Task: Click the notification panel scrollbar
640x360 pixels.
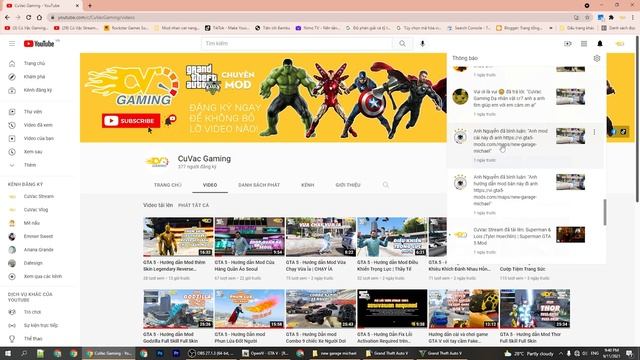Action: [x=605, y=212]
